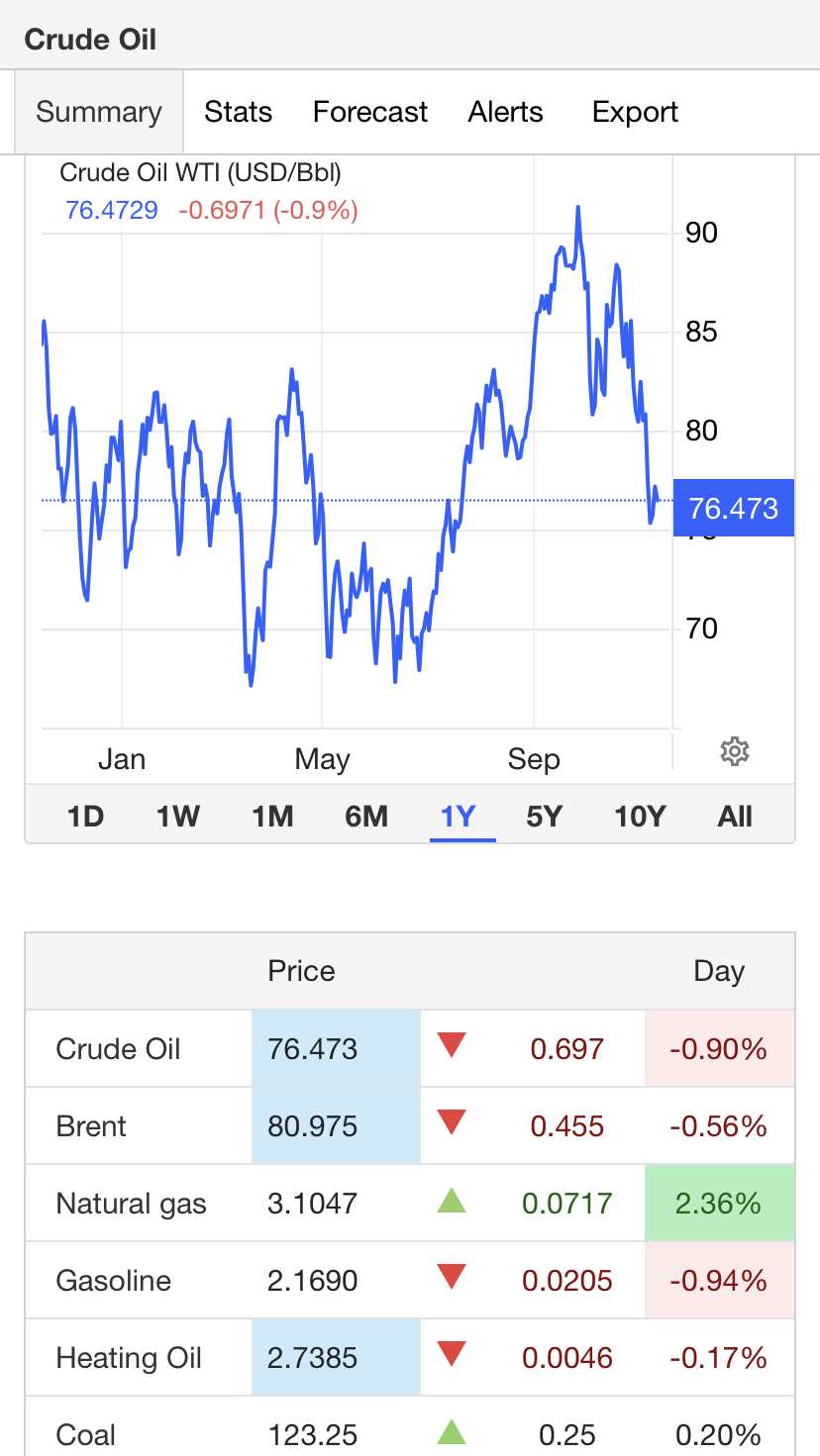Click Natural gas day change 2.36%
Image resolution: width=820 pixels, height=1456 pixels.
point(719,1204)
